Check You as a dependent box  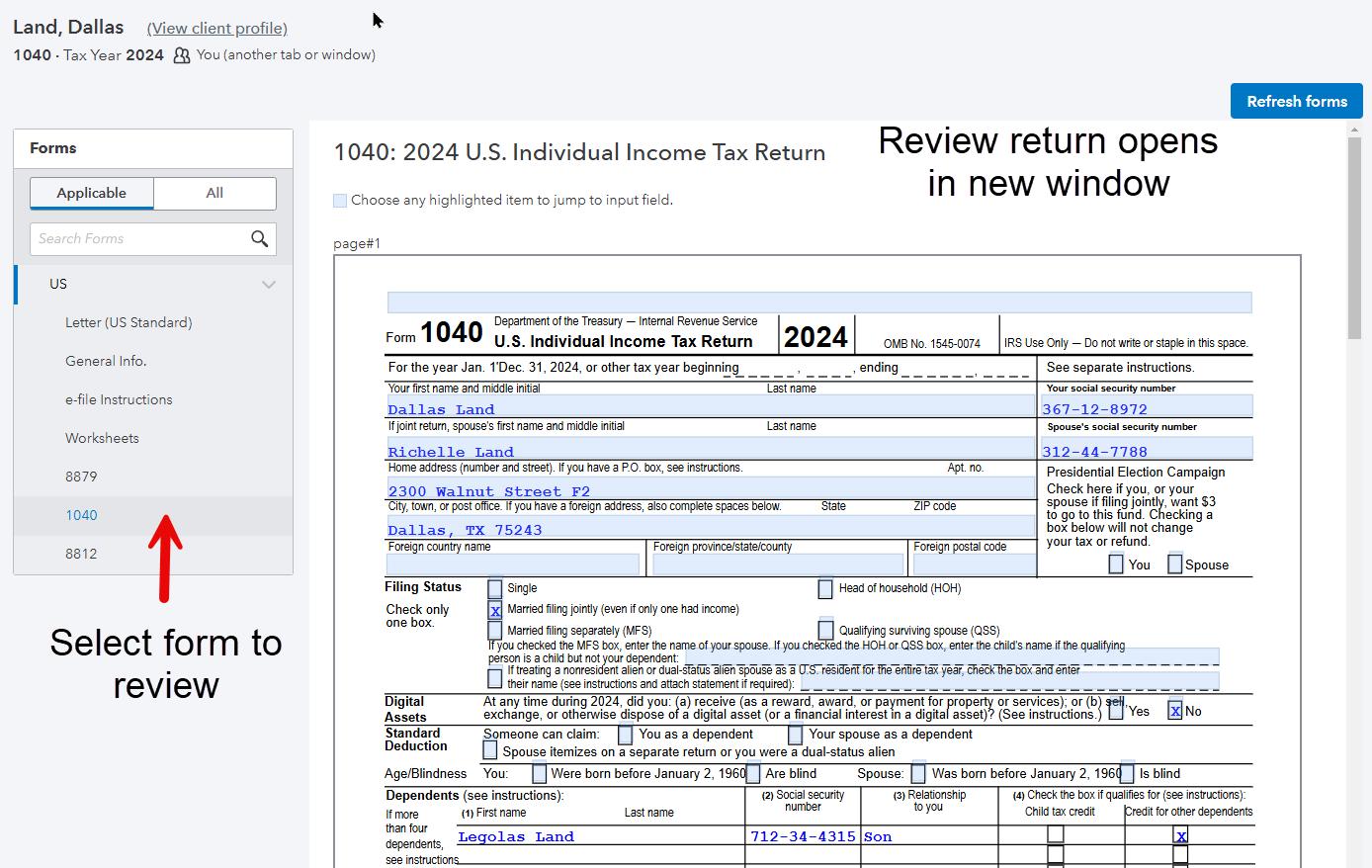pos(626,735)
